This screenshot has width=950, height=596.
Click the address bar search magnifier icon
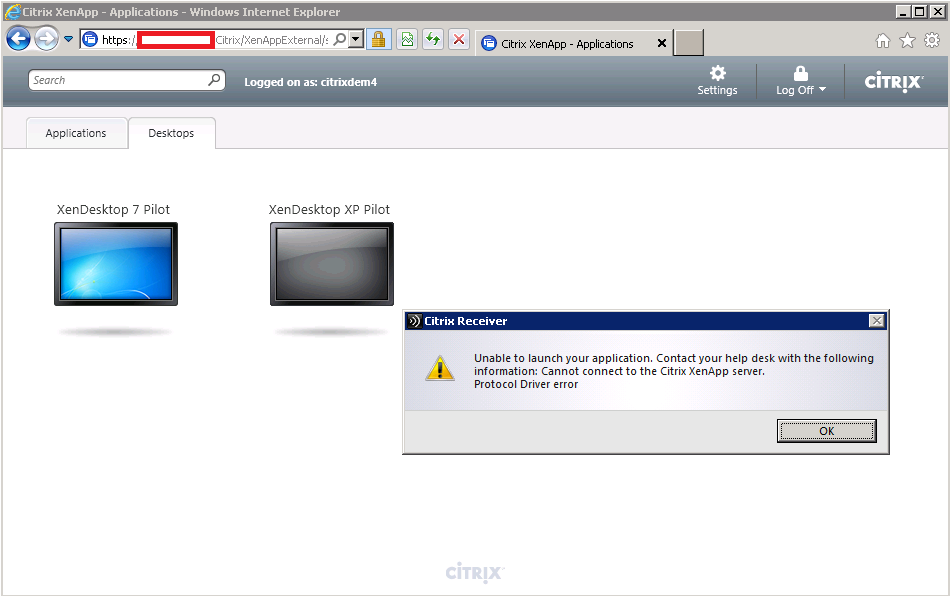point(340,39)
